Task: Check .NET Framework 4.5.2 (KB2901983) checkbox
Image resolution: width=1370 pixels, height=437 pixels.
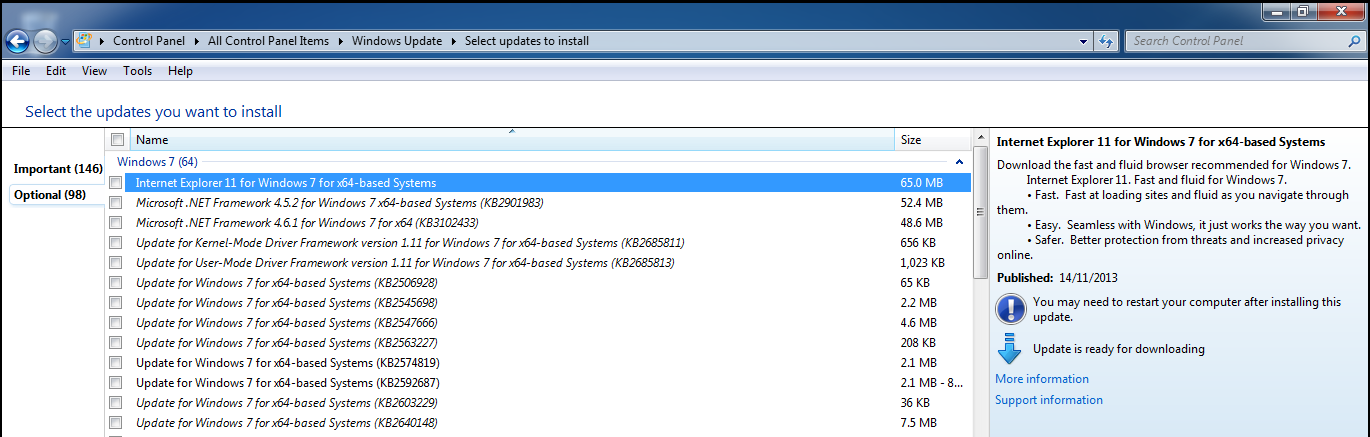Action: coord(116,203)
